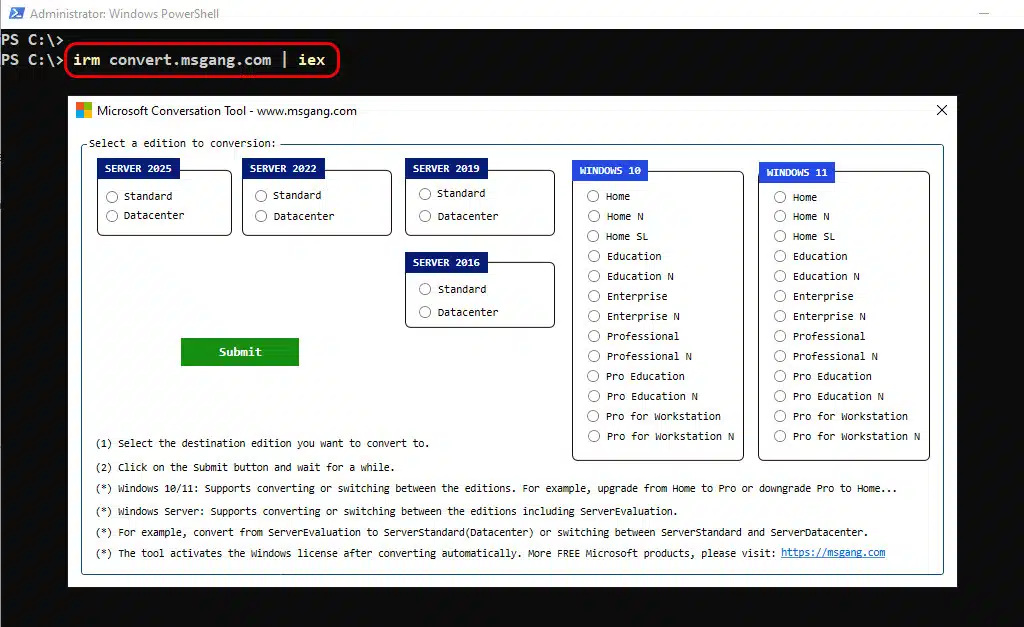Click the Microsoft logo in dialog title

[x=84, y=111]
